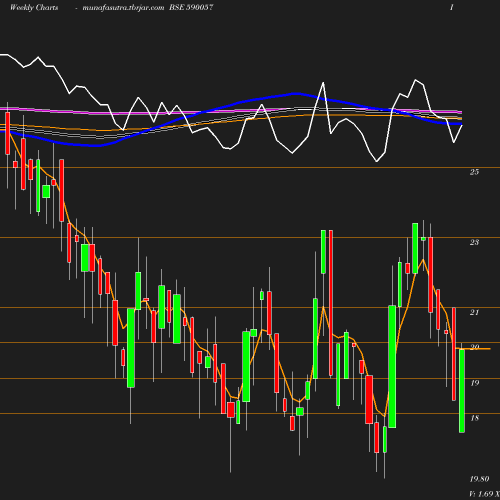Click the "Weekly Charts" title text
This screenshot has height=500, width=500.
click(34, 7)
